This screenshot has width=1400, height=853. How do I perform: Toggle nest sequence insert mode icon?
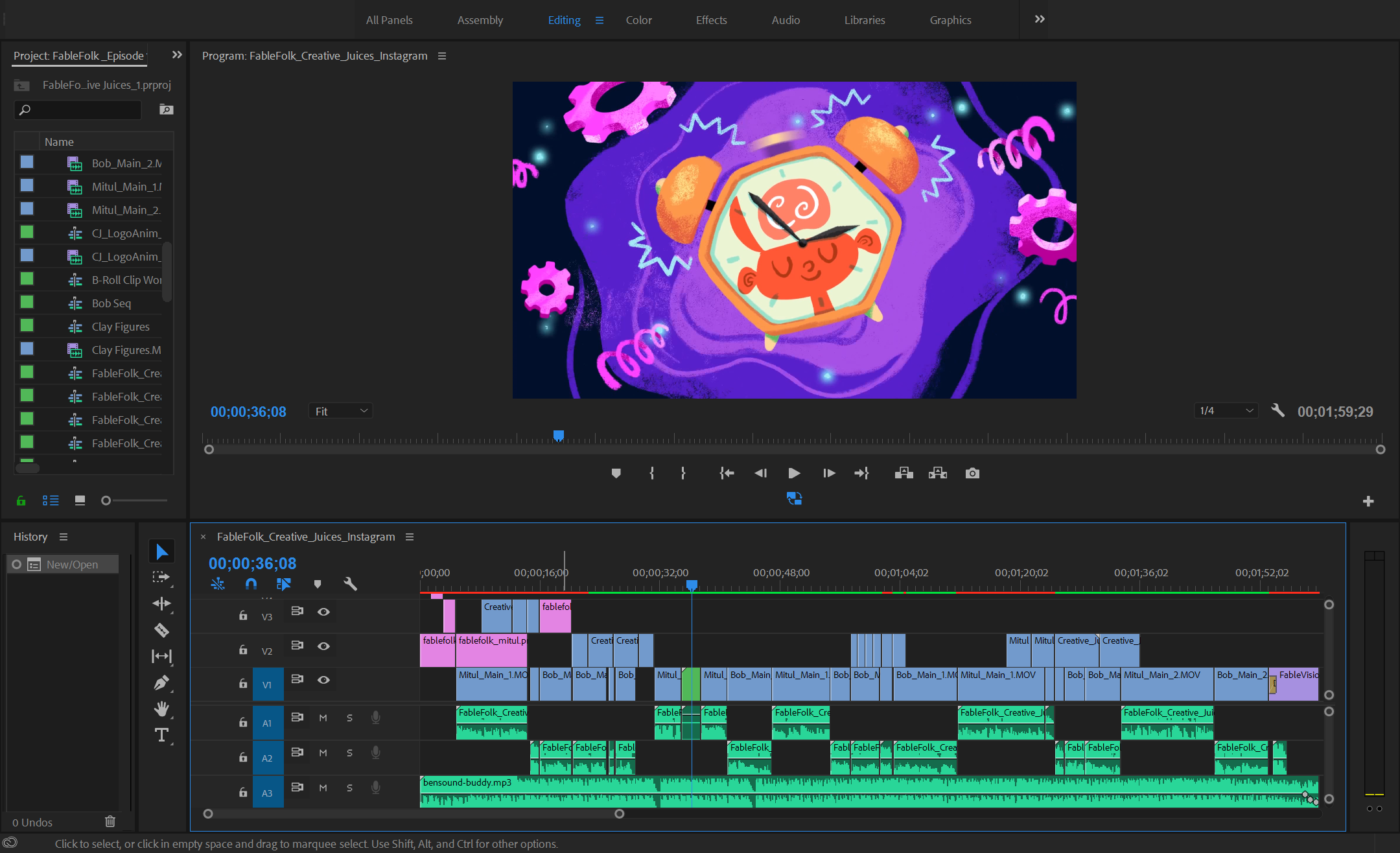tap(218, 584)
